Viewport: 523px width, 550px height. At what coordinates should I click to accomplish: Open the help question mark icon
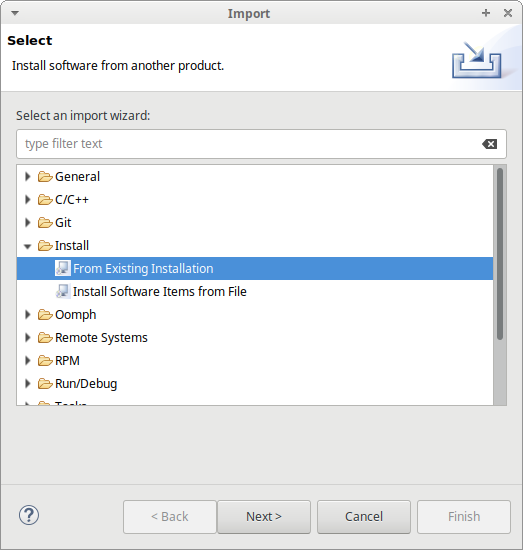(x=29, y=515)
